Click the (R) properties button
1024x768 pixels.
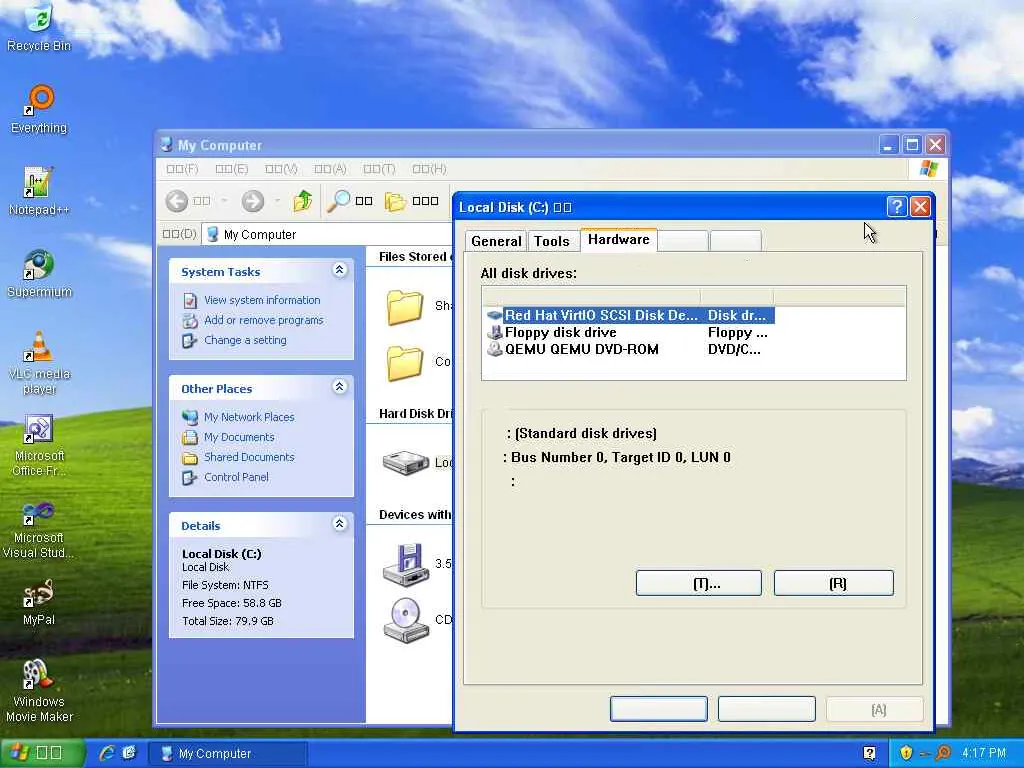click(834, 583)
